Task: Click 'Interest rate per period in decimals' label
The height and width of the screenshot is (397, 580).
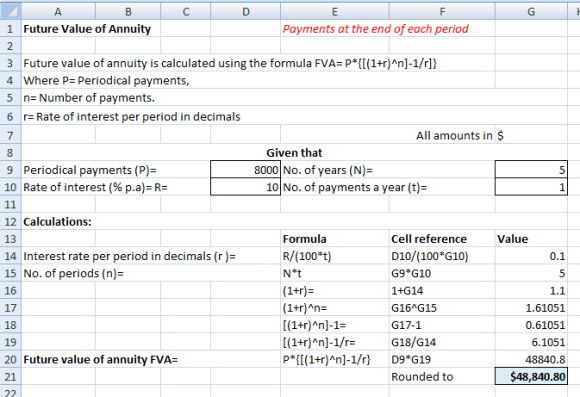Action: pos(129,256)
